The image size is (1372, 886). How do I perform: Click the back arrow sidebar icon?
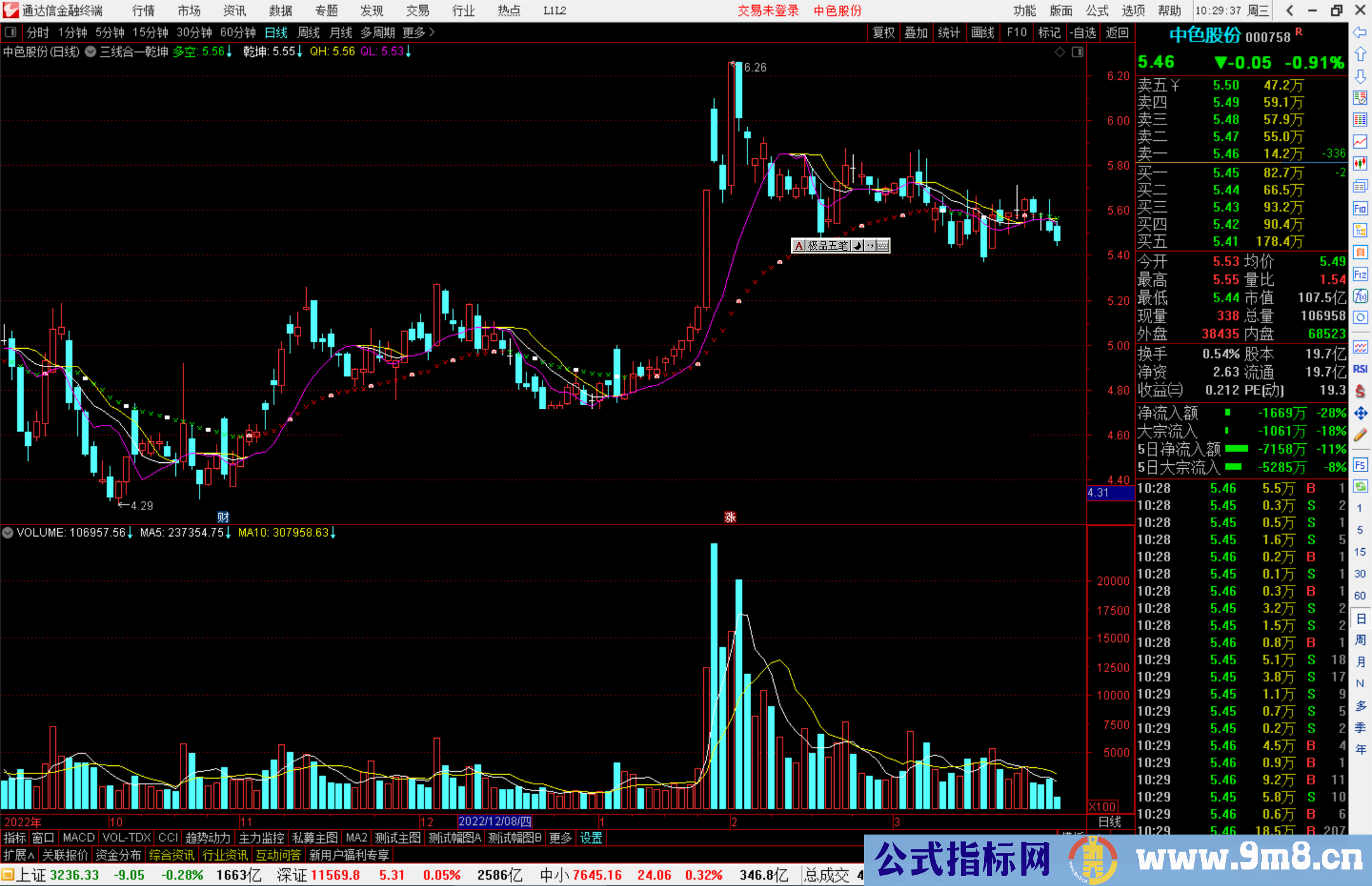pyautogui.click(x=1360, y=32)
